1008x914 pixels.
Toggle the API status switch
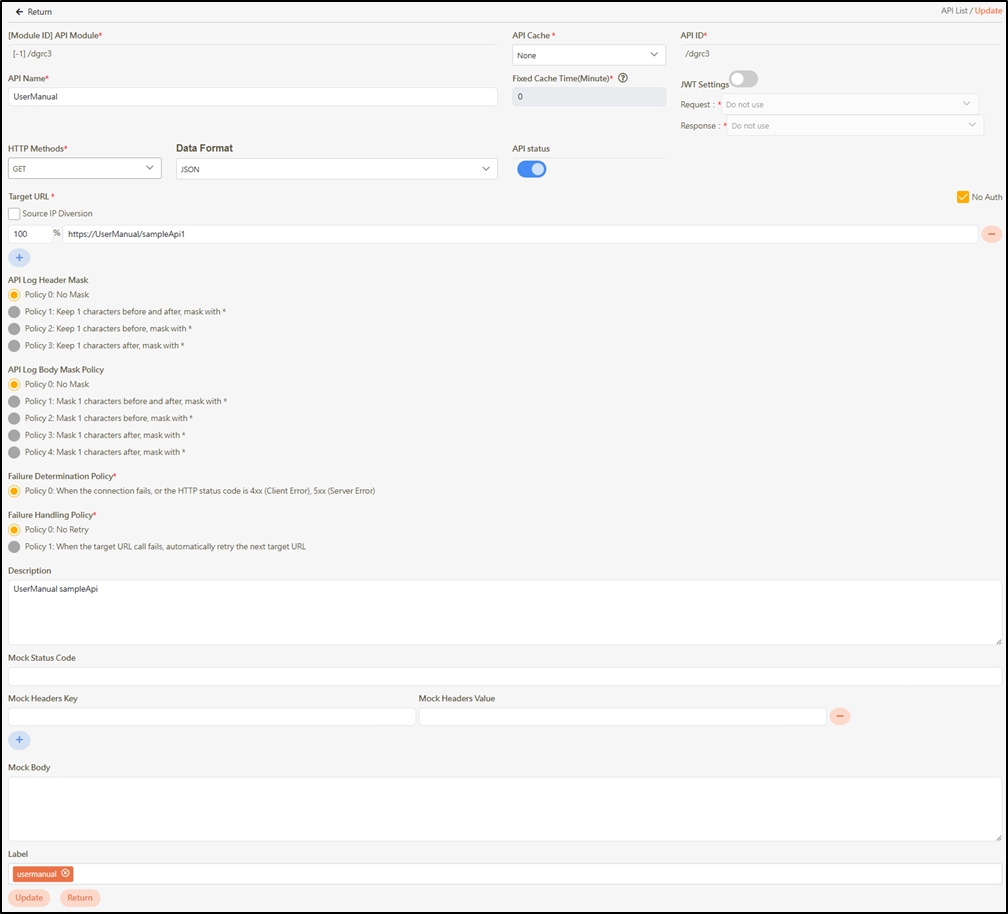pos(531,169)
